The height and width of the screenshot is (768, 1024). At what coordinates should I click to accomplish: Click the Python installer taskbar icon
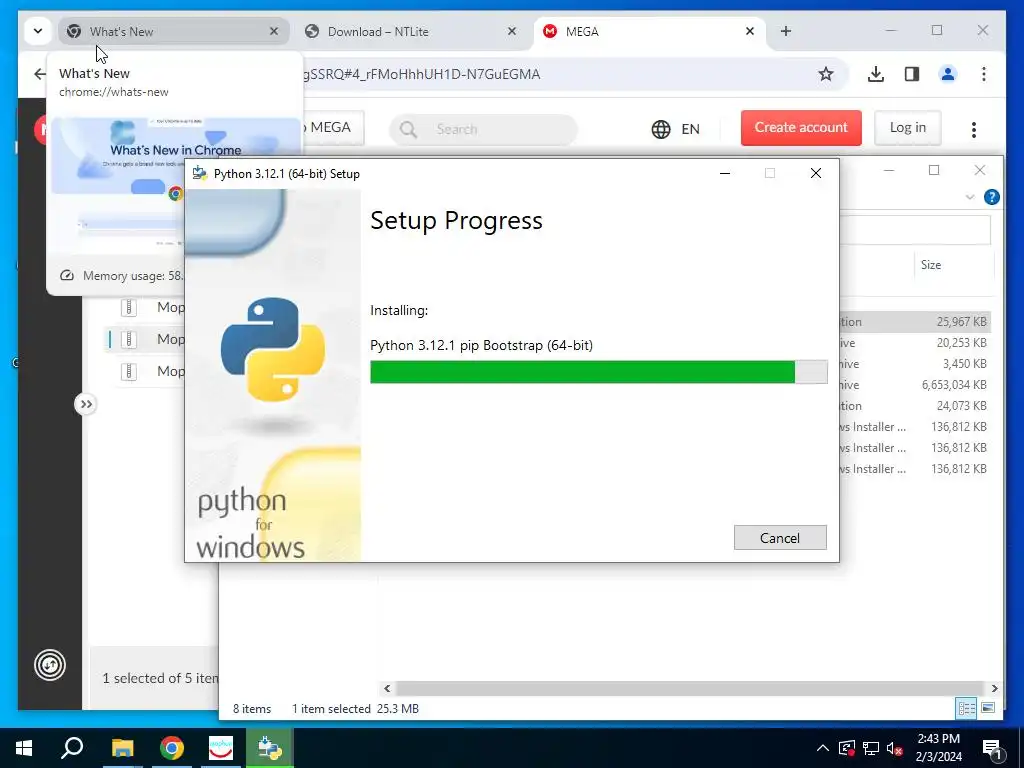click(270, 748)
